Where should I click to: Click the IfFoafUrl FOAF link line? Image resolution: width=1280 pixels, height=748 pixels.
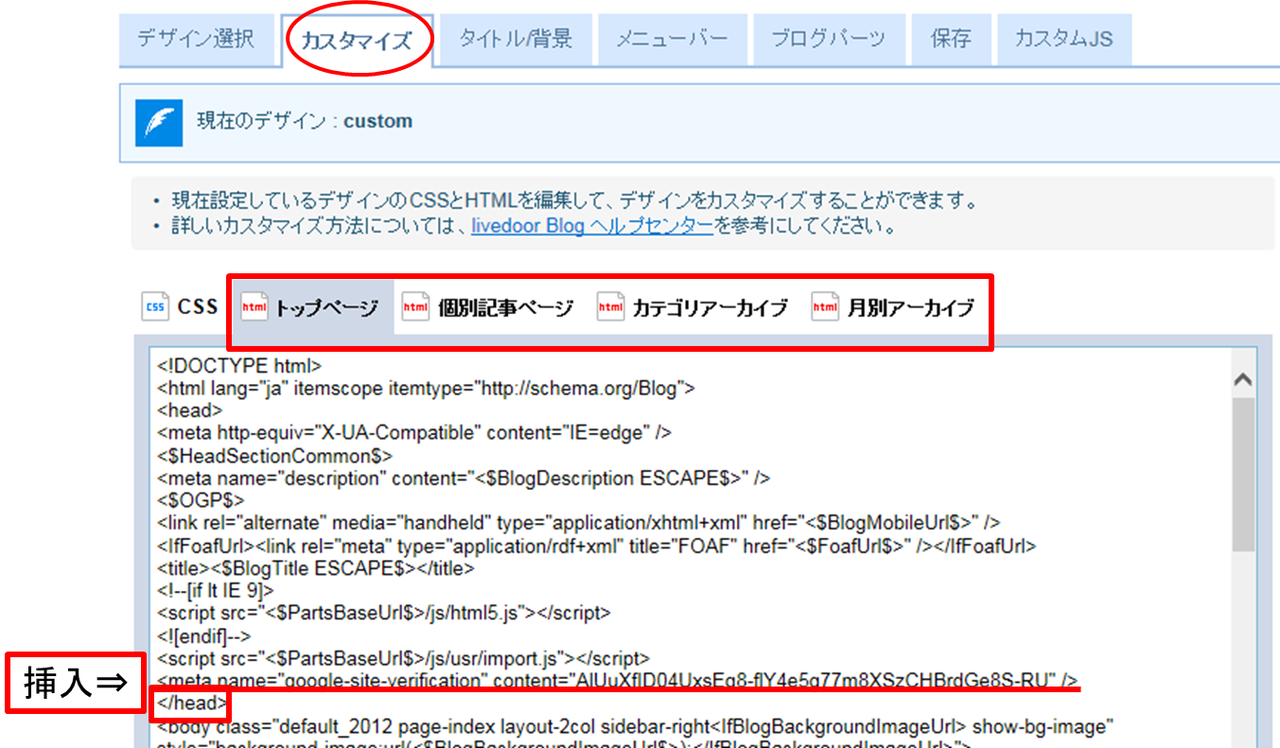tap(597, 546)
